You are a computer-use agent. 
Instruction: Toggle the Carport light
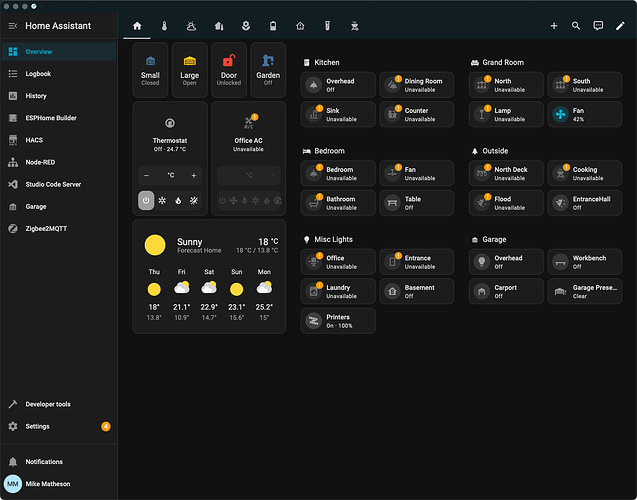pyautogui.click(x=506, y=291)
